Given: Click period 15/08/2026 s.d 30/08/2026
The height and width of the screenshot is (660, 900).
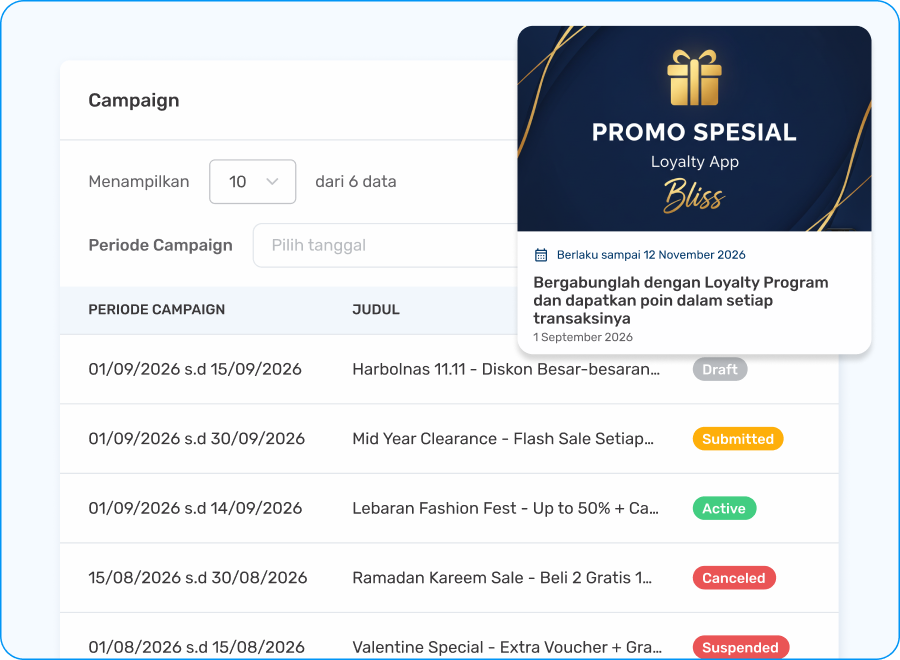Looking at the screenshot, I should pyautogui.click(x=198, y=578).
